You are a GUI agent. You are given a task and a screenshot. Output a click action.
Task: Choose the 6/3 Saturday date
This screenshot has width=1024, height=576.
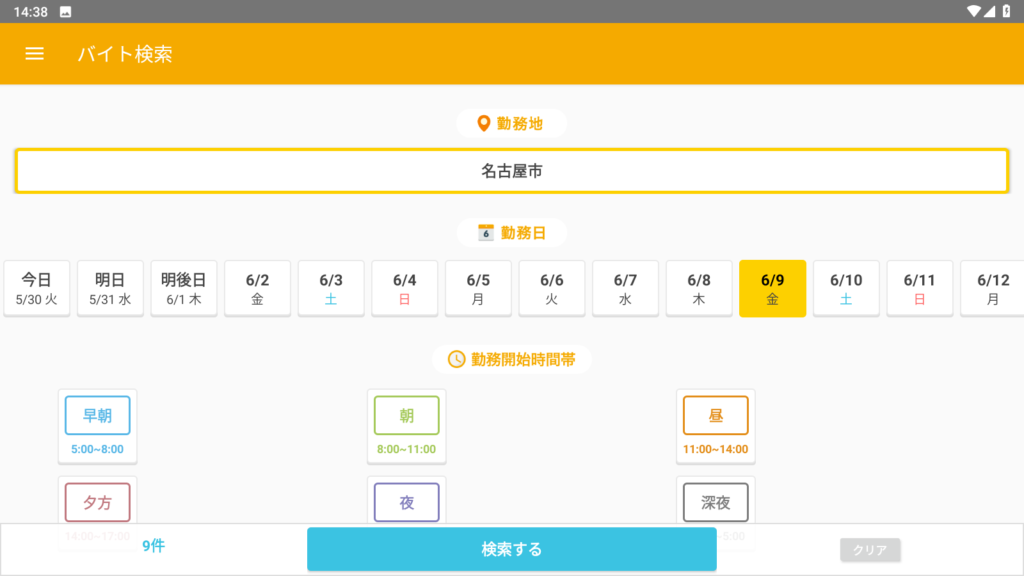point(331,288)
